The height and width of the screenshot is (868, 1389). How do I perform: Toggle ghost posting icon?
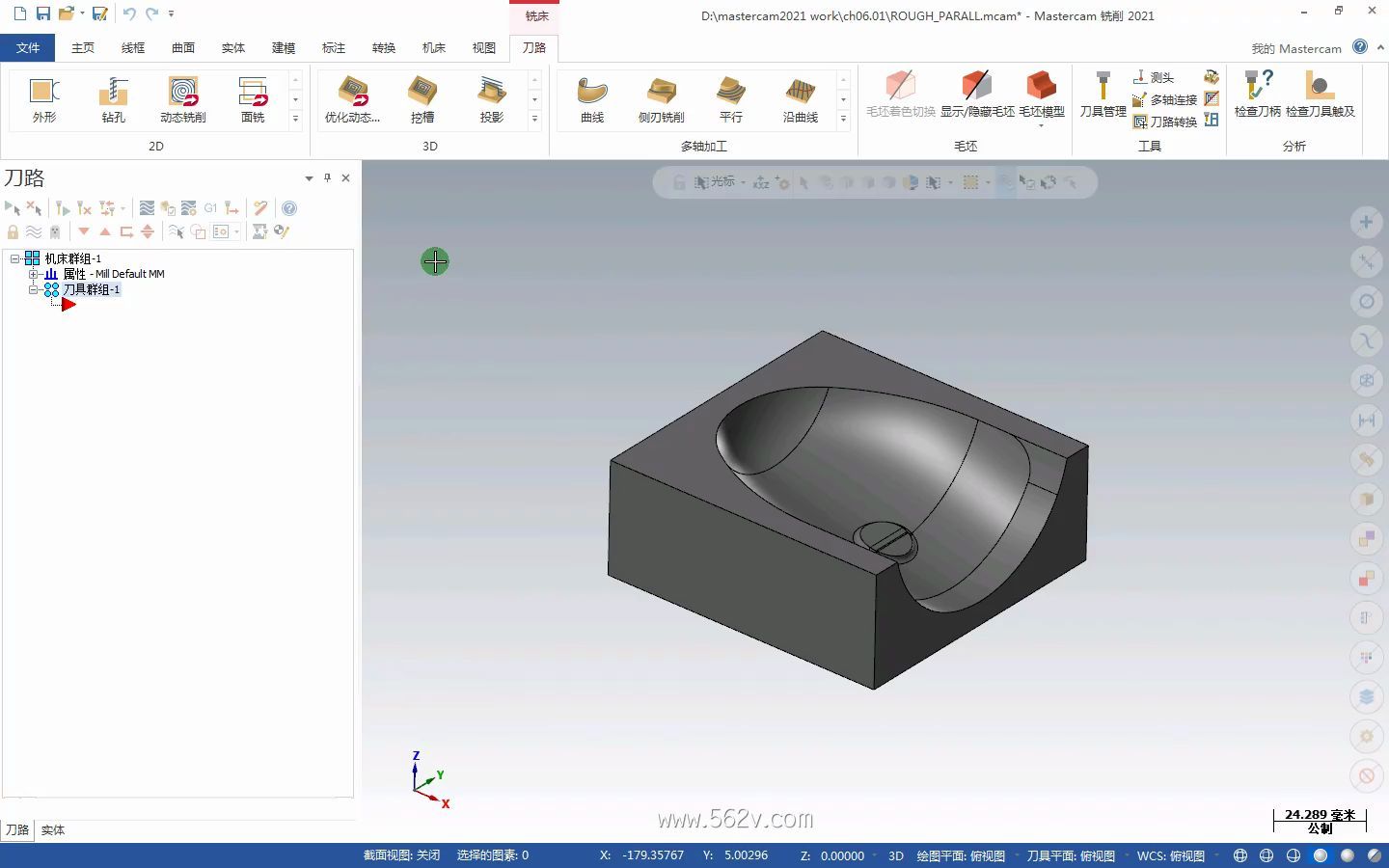point(55,231)
